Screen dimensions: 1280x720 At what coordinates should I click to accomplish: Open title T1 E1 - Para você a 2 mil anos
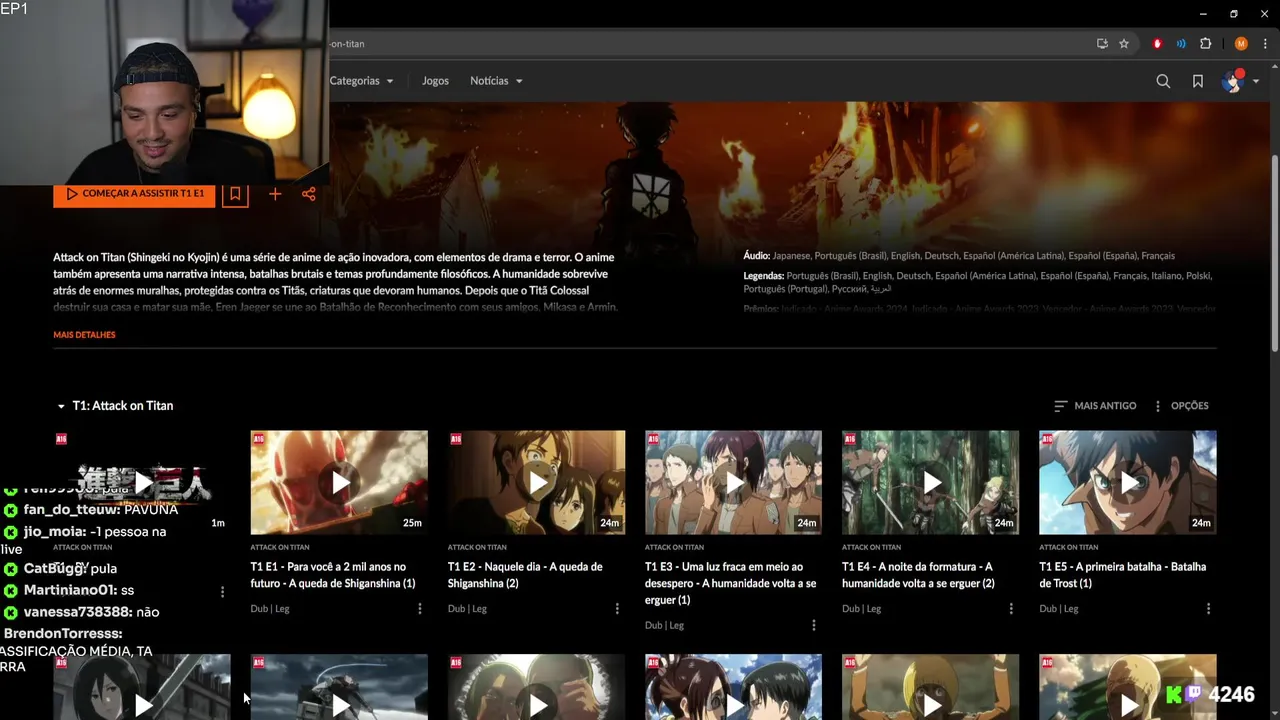pos(333,575)
